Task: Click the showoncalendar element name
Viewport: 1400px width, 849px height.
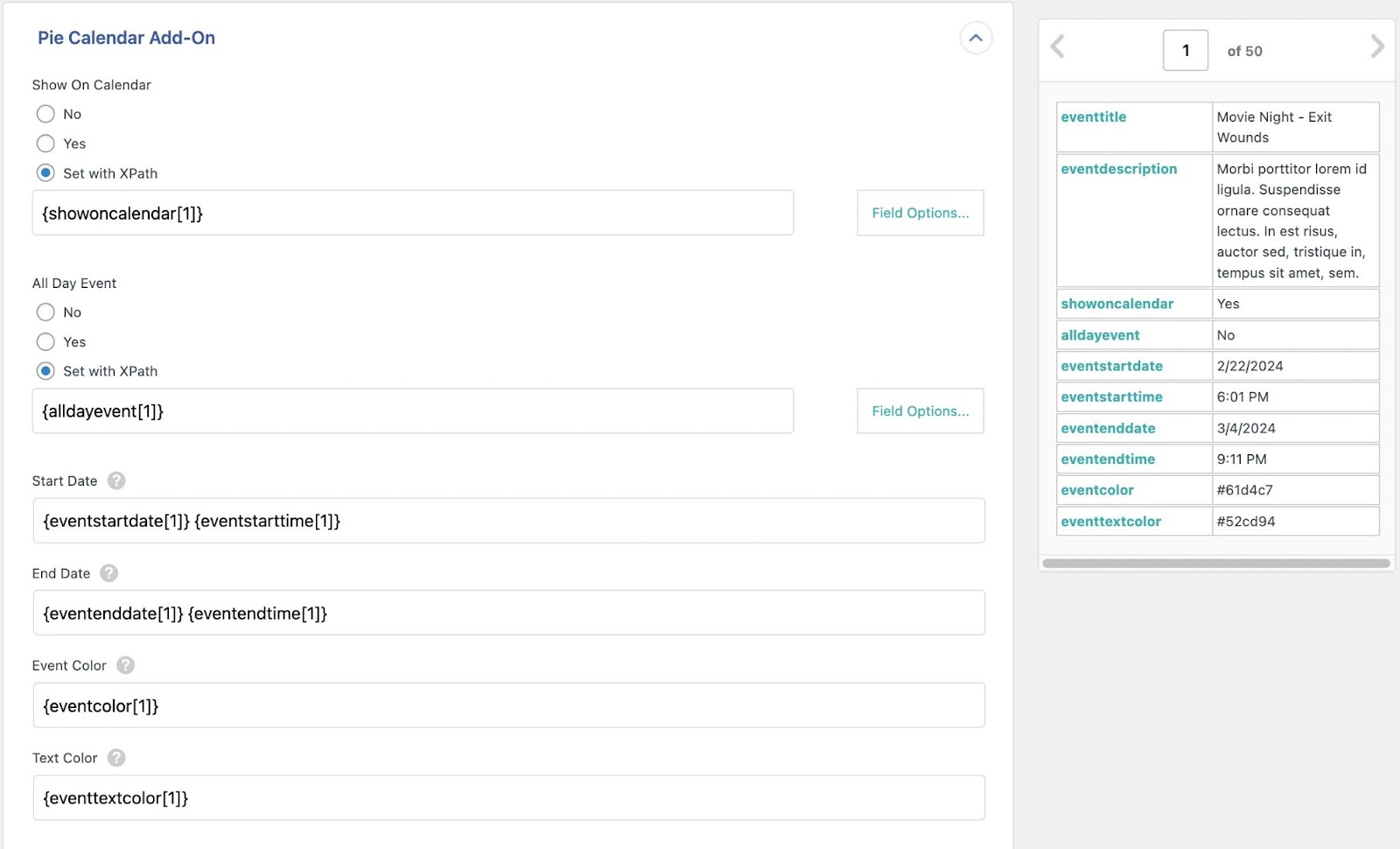Action: pos(1117,304)
